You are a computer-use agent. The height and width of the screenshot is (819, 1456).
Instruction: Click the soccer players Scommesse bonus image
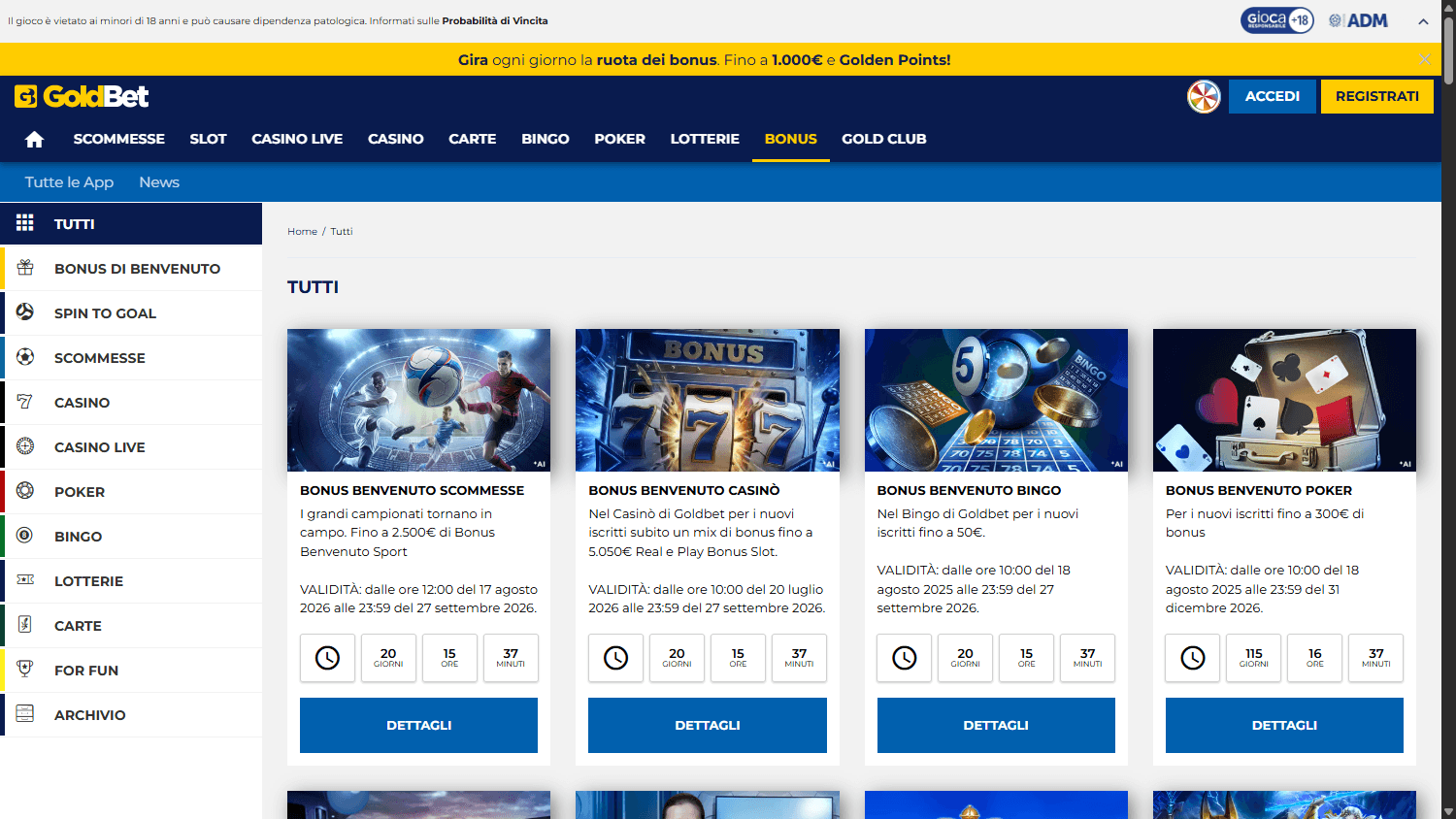click(418, 400)
